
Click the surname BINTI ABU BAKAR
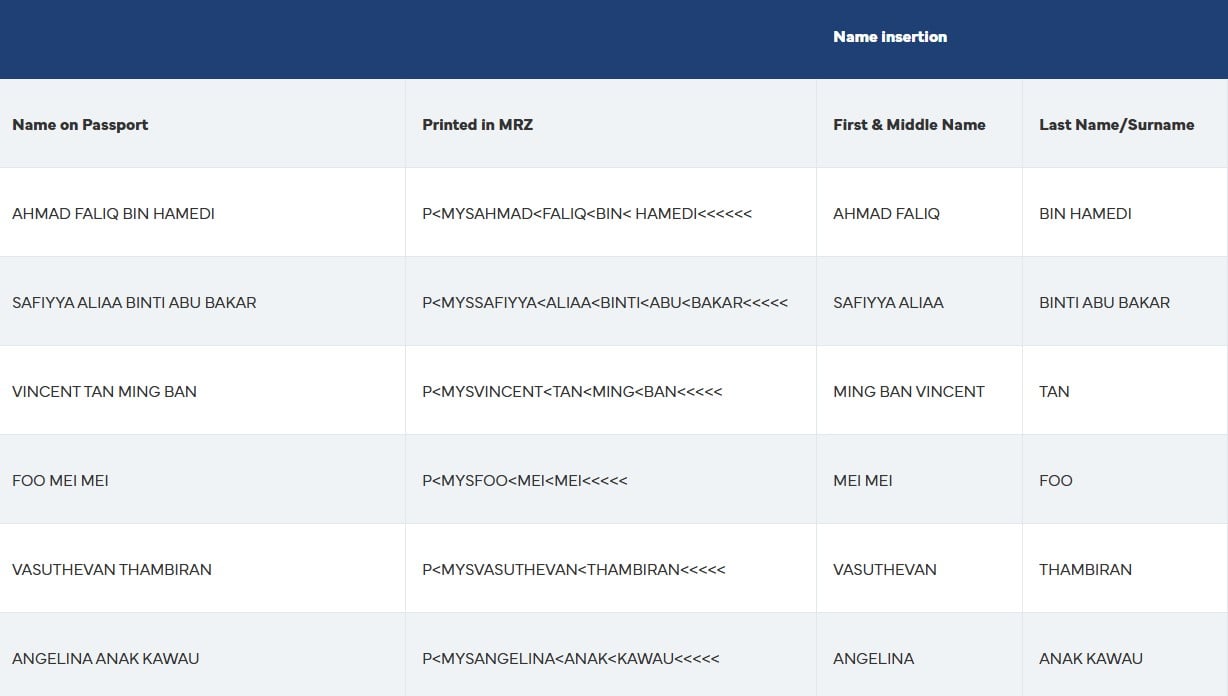tap(1104, 303)
